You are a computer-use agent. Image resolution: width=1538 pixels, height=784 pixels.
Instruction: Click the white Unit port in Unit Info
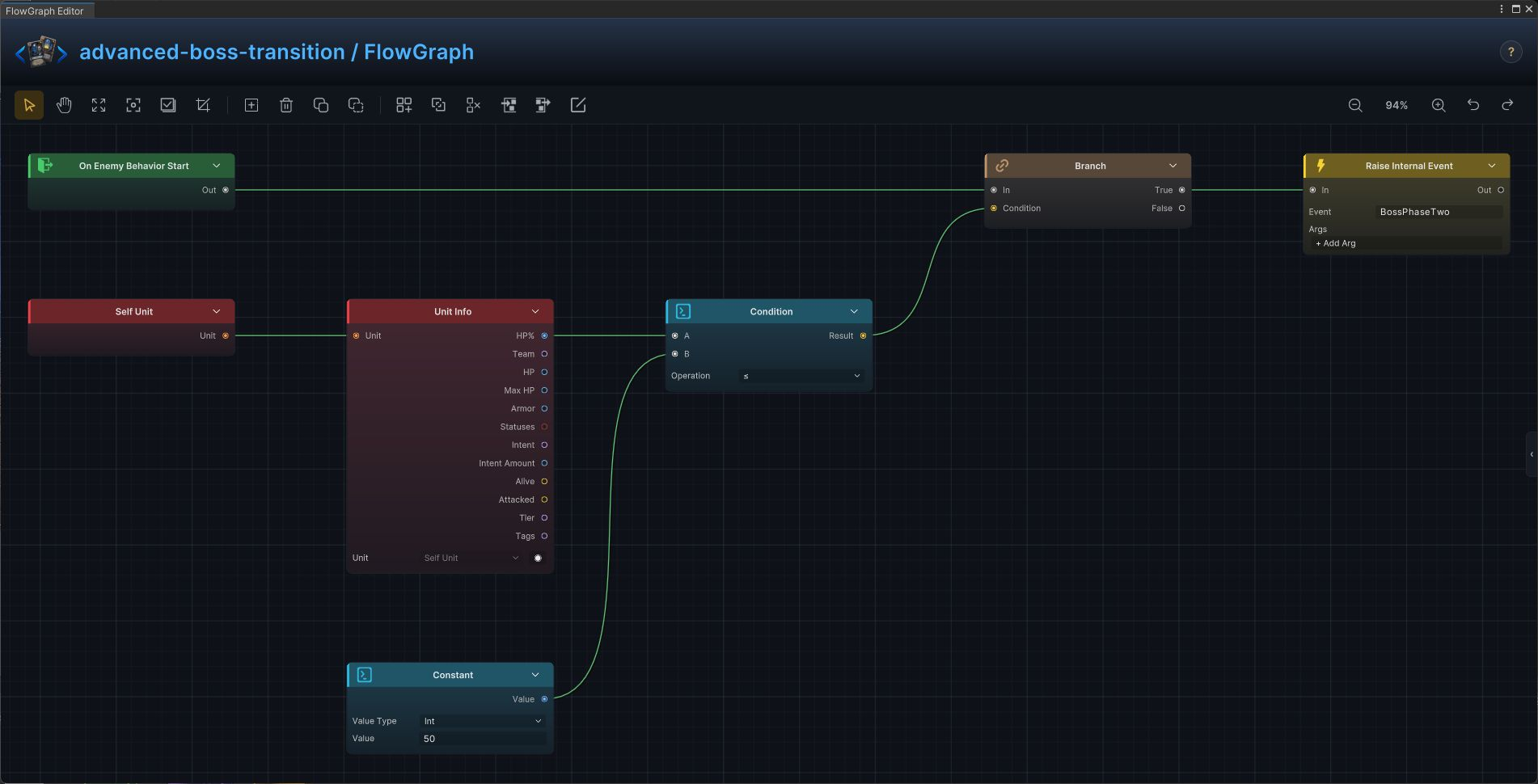[538, 558]
